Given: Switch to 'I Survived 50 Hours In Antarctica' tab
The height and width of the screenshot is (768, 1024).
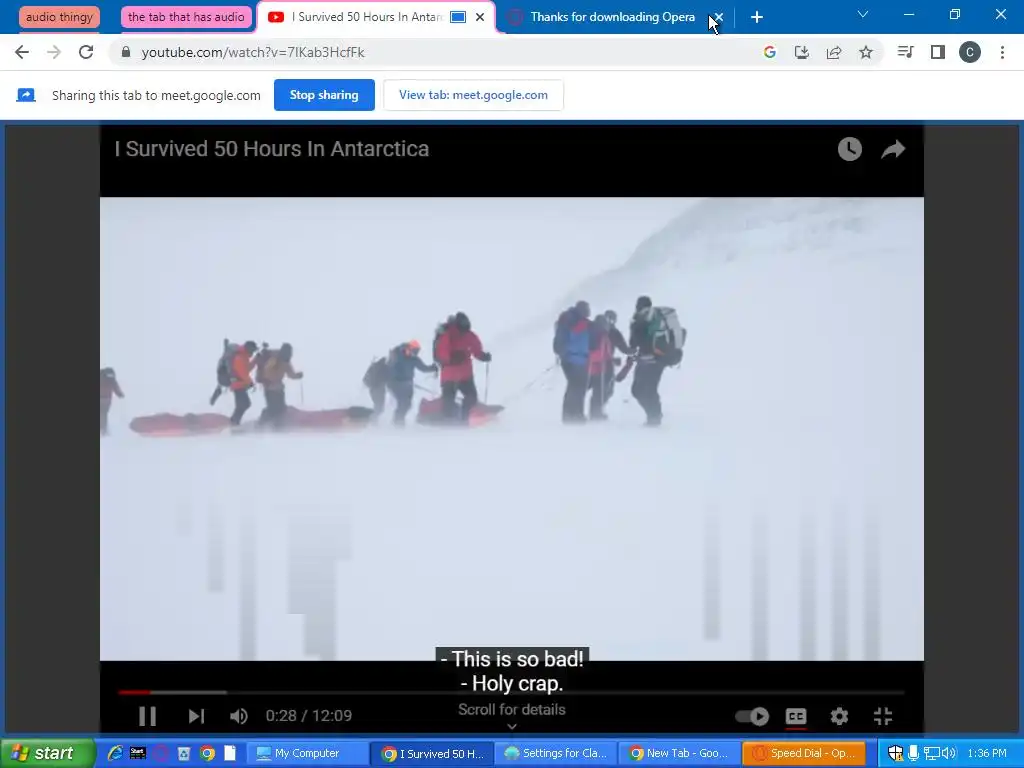Looking at the screenshot, I should (366, 17).
